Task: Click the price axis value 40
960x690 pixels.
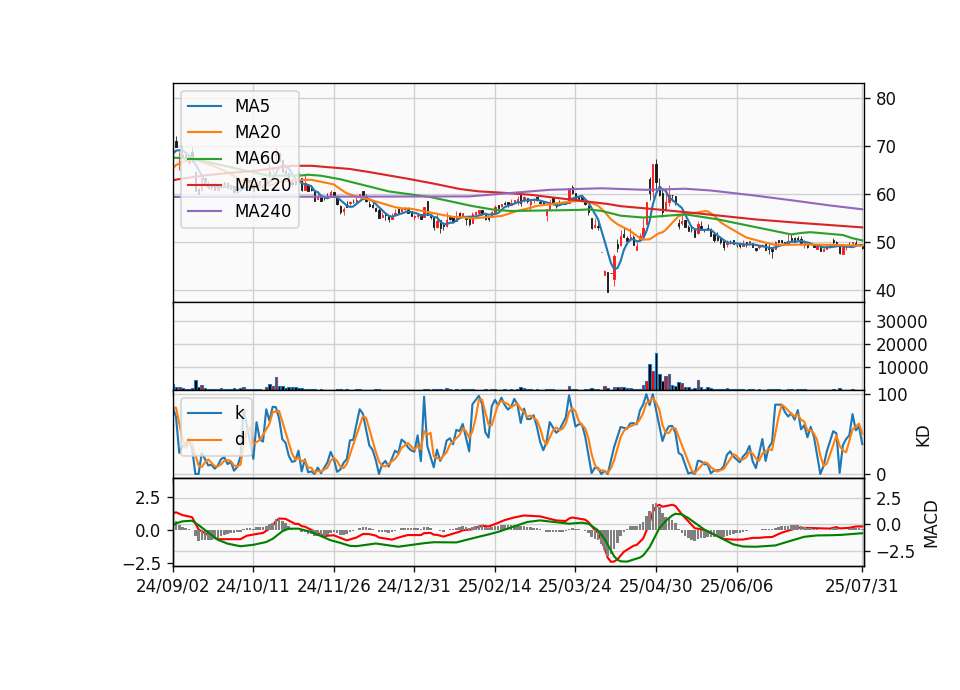Action: [885, 291]
